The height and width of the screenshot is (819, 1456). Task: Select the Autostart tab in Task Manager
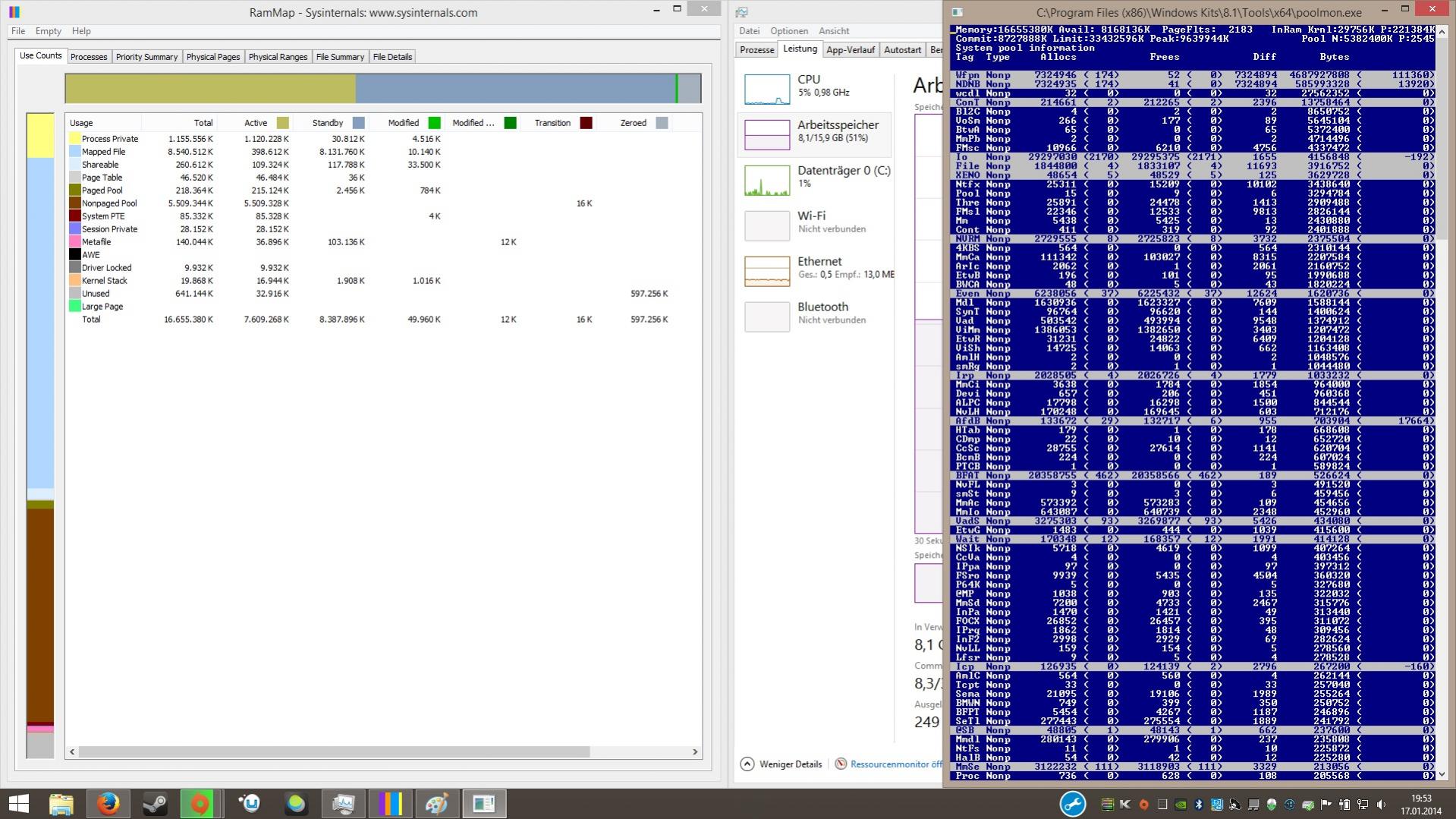click(902, 50)
